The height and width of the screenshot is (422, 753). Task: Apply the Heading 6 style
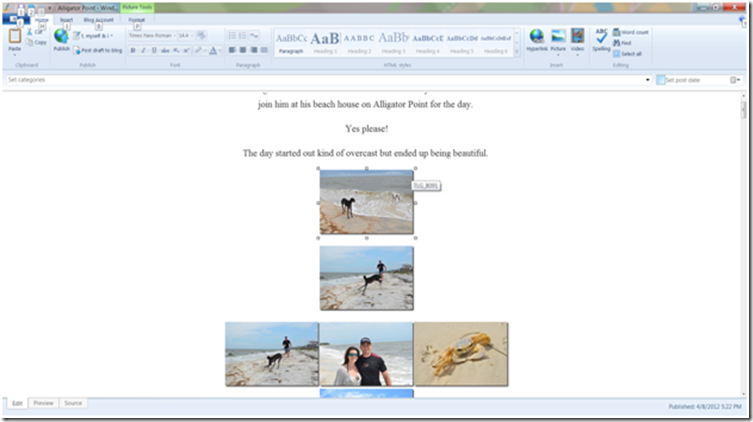pyautogui.click(x=496, y=43)
